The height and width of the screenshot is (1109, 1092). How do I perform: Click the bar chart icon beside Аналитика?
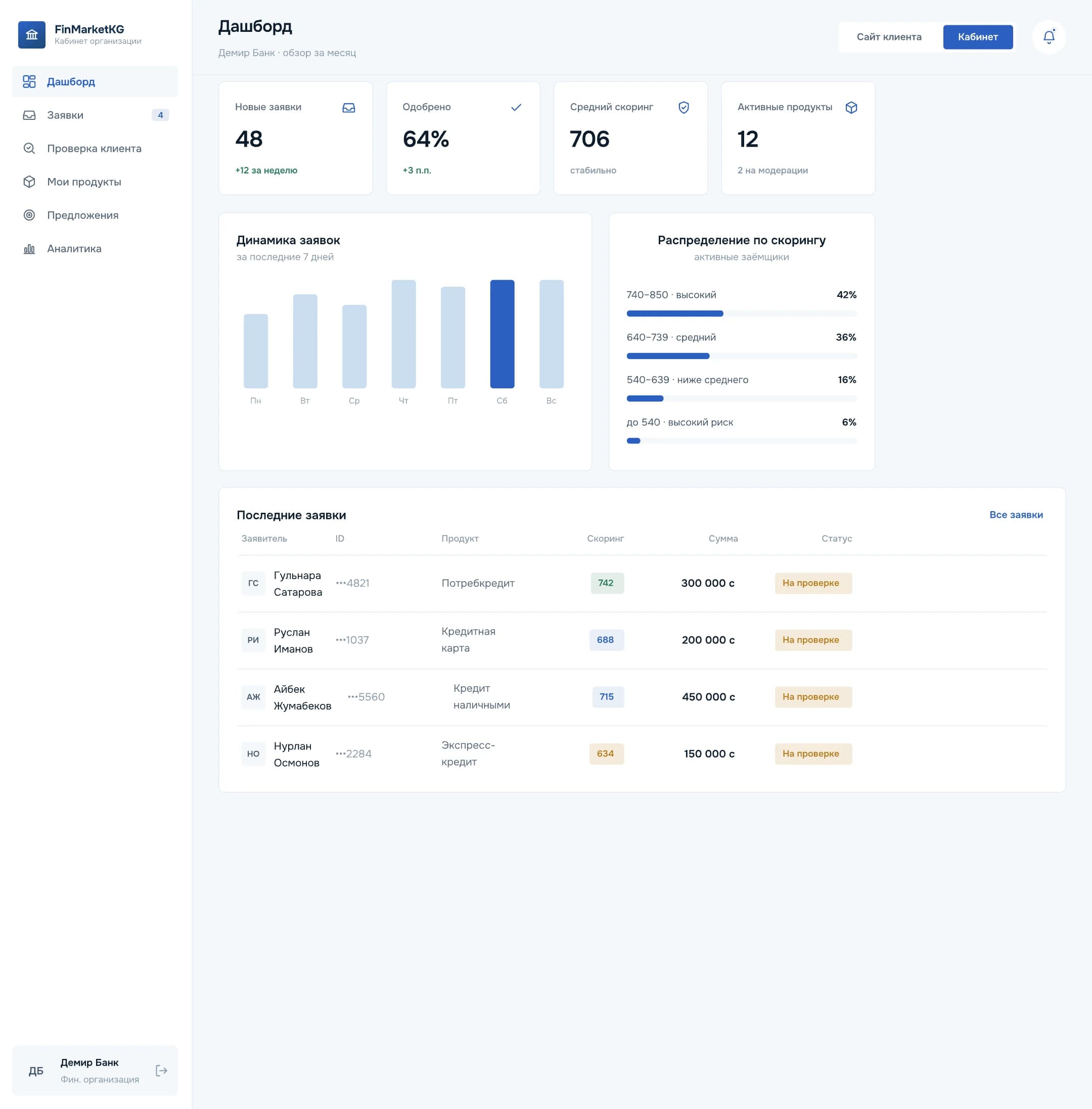point(29,248)
